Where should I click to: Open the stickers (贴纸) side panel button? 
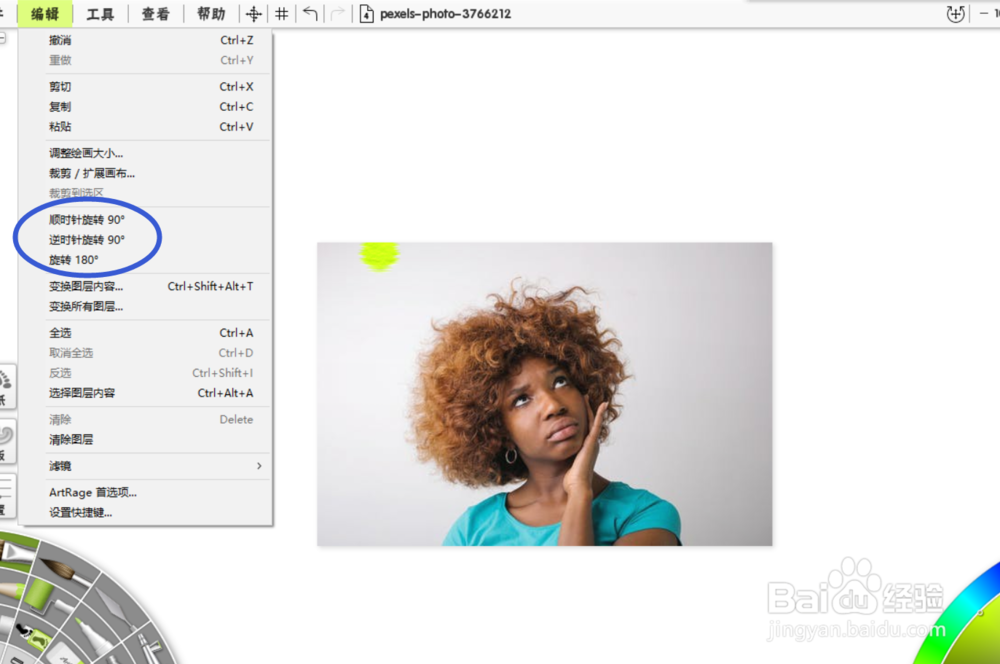pos(6,386)
